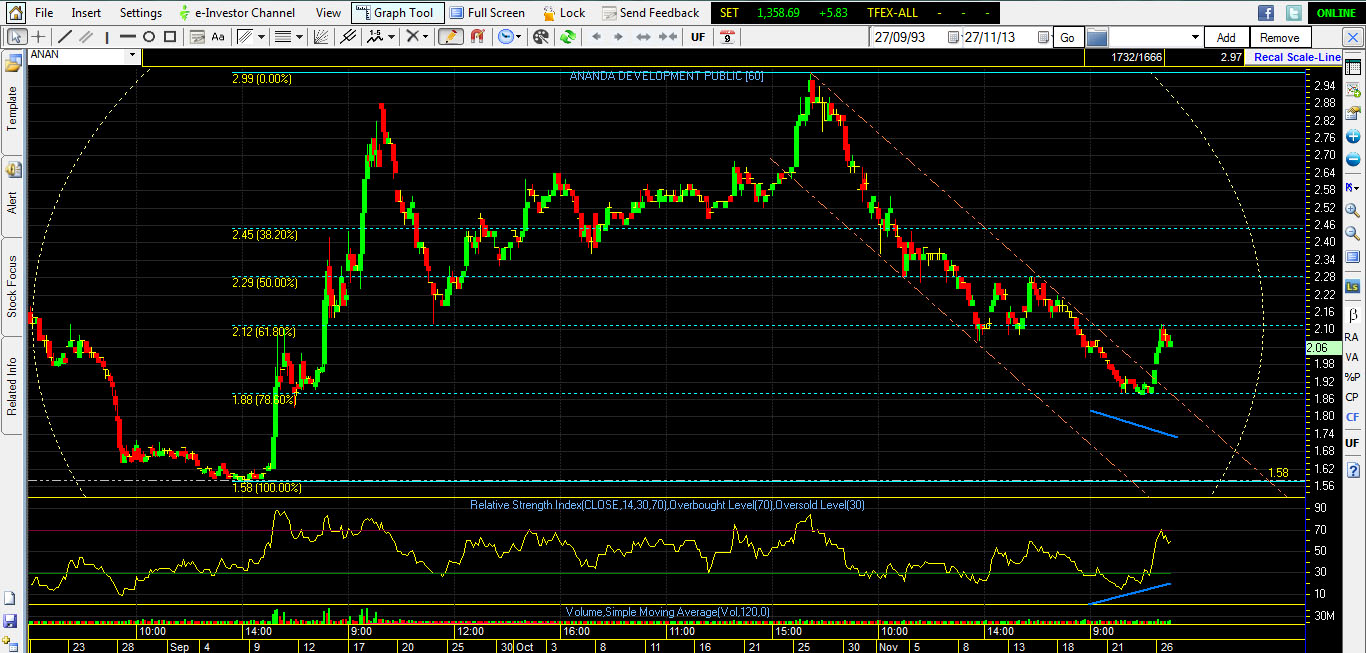Select the horizontal line tool
The image size is (1366, 653).
(127, 37)
